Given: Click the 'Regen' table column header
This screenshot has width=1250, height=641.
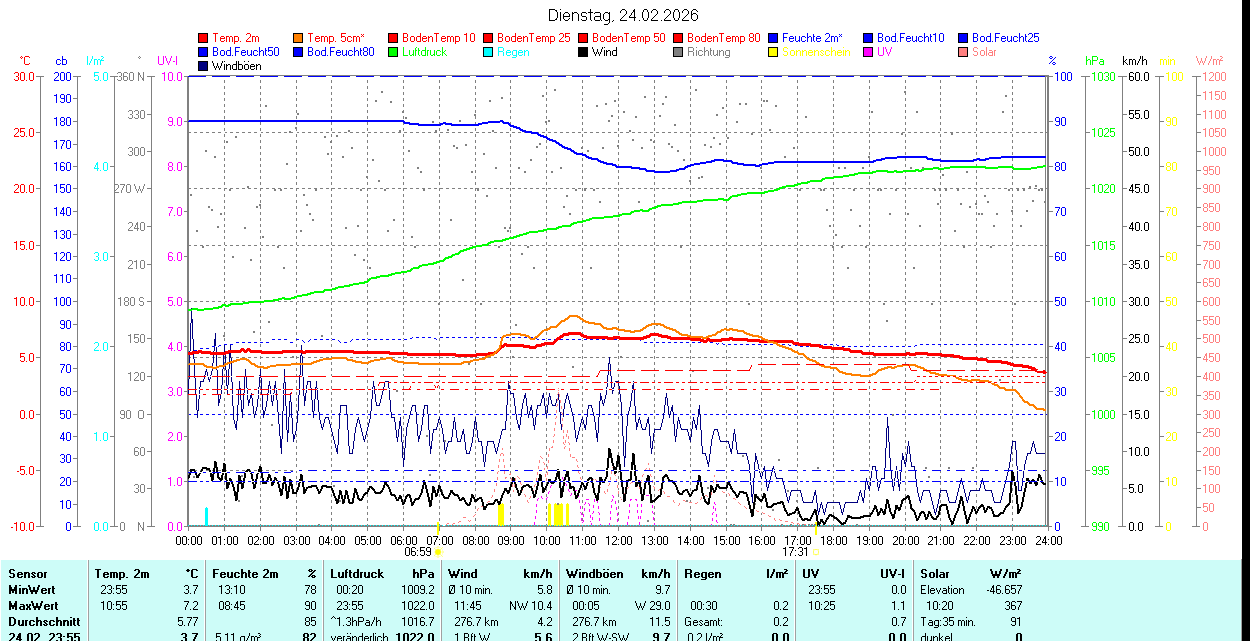Looking at the screenshot, I should click(x=702, y=574).
